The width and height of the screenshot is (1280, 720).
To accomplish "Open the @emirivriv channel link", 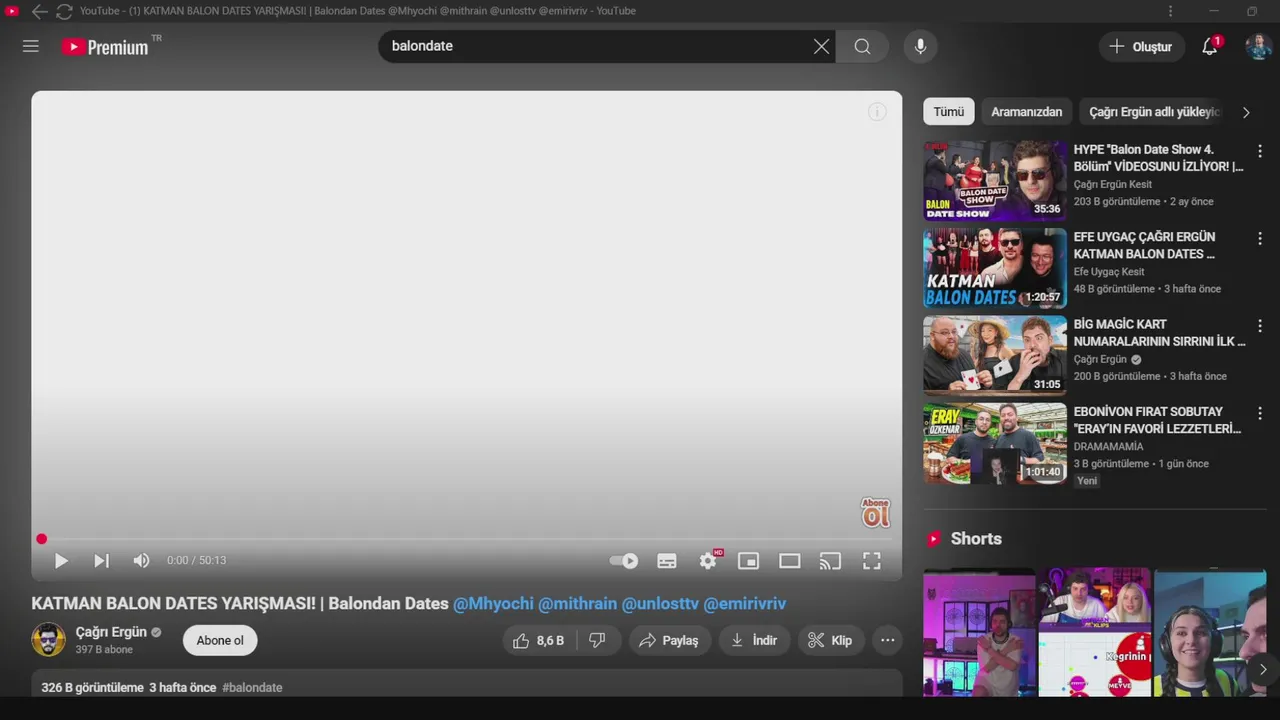I will [x=745, y=604].
